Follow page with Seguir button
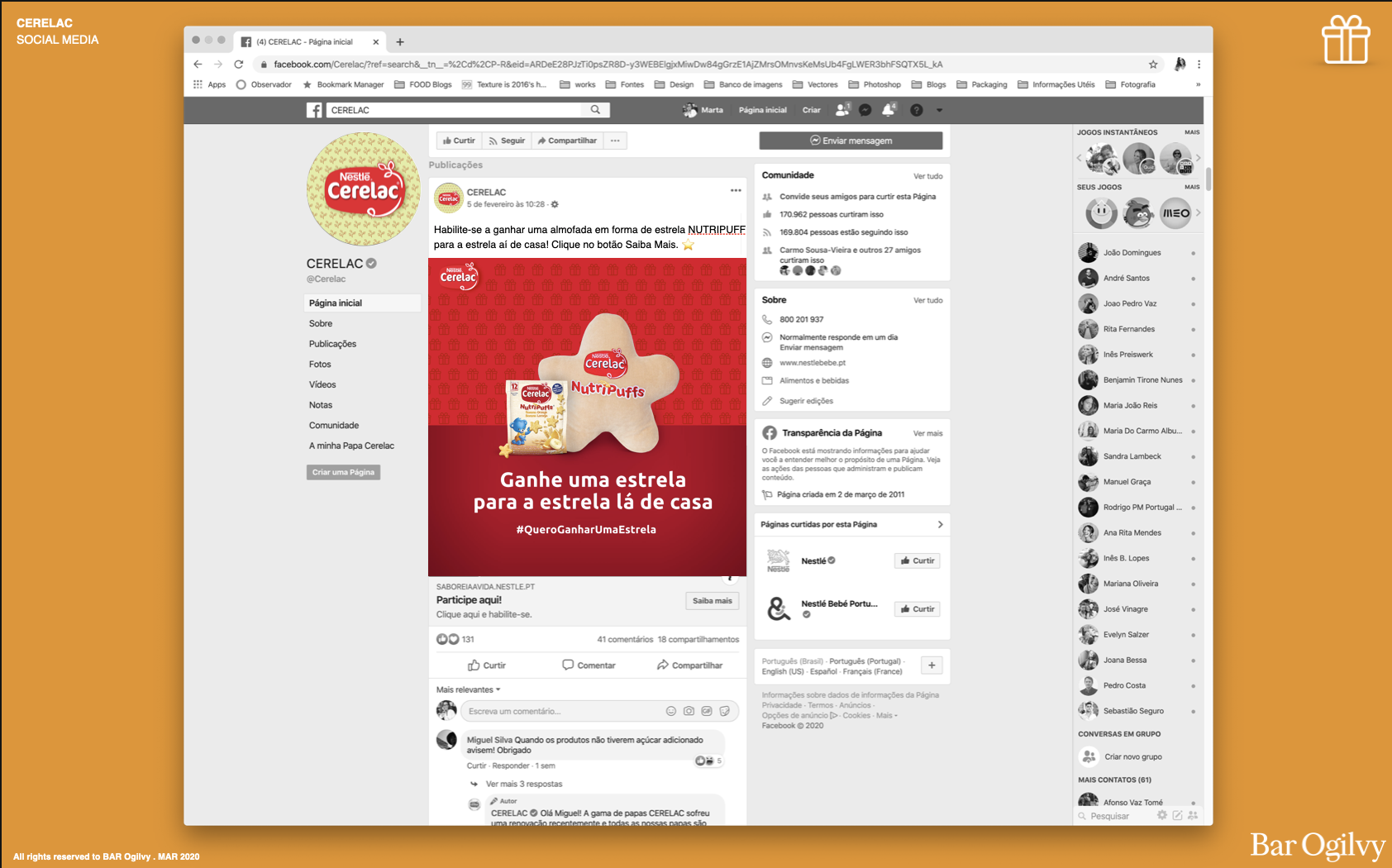The image size is (1392, 868). pos(507,141)
